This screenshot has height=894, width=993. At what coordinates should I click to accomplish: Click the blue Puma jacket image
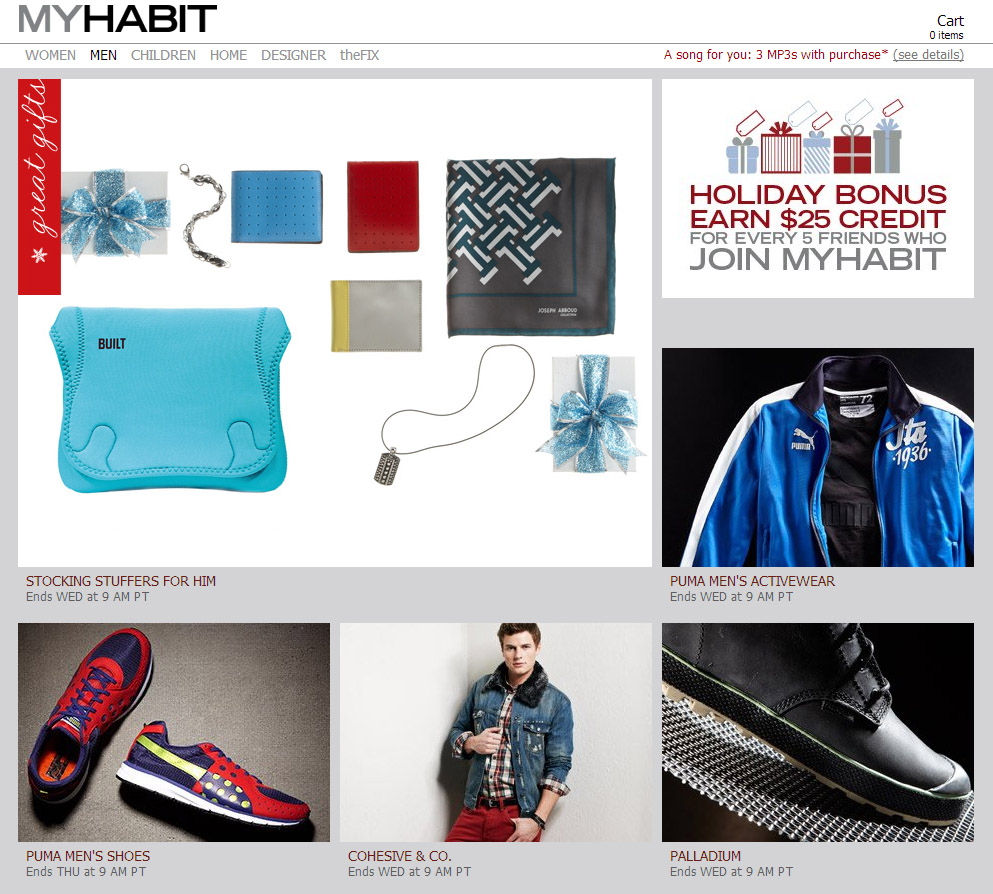click(818, 457)
